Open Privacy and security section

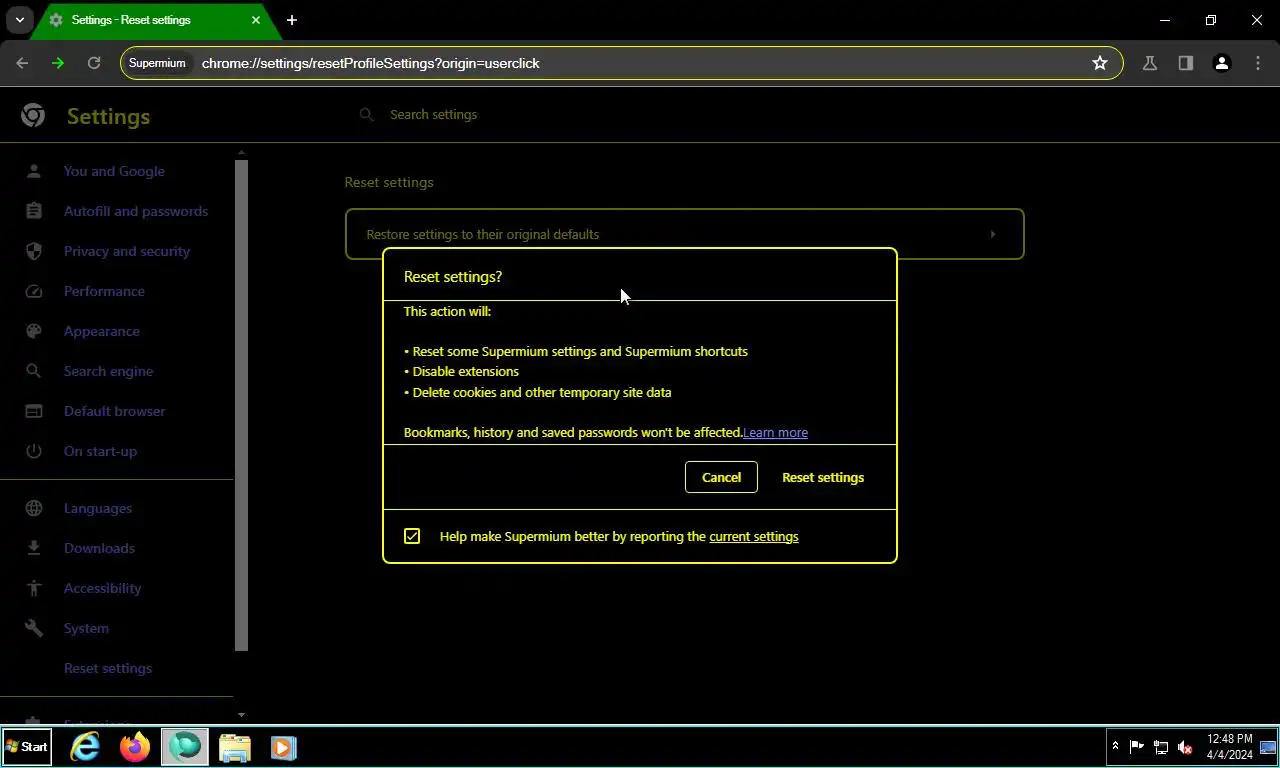click(x=127, y=251)
